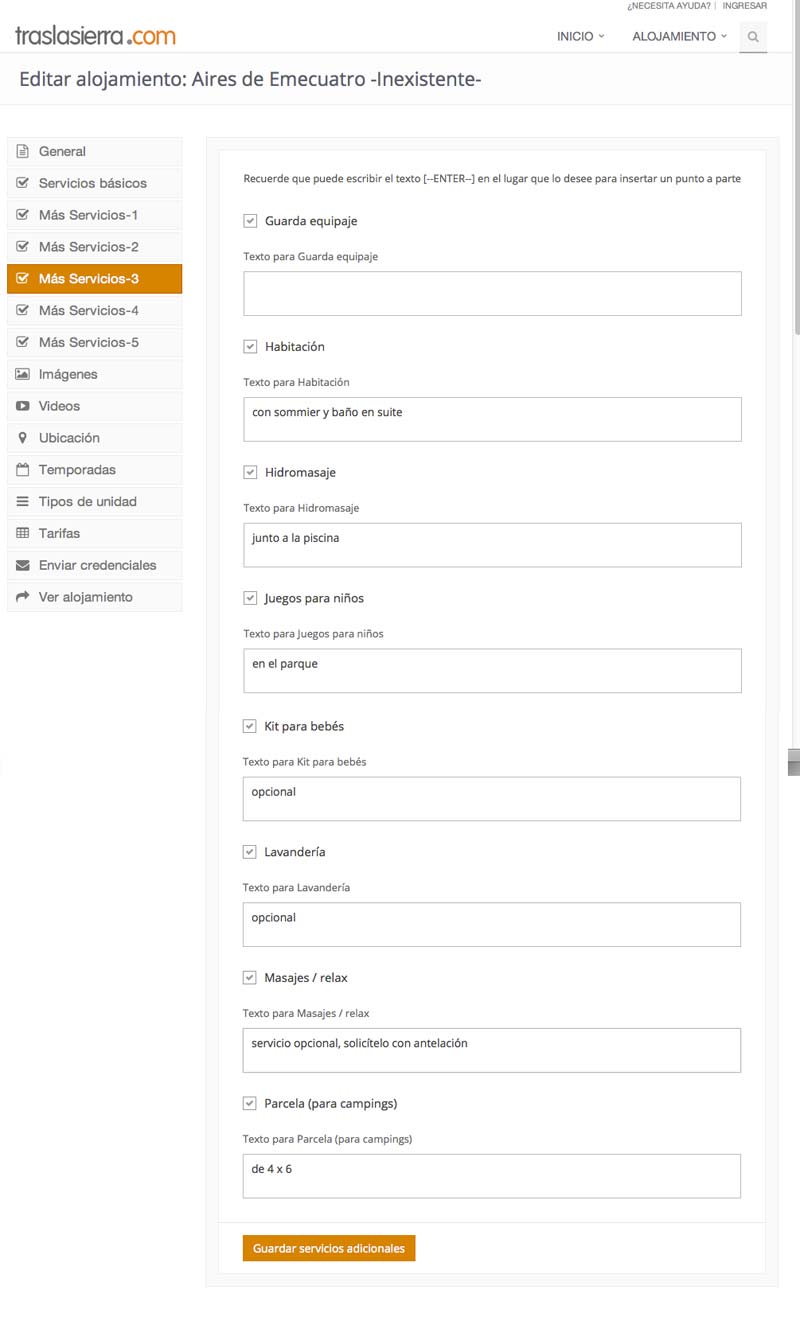Screen dimensions: 800x1317
Task: Click the search magnifier icon in header
Action: (753, 37)
